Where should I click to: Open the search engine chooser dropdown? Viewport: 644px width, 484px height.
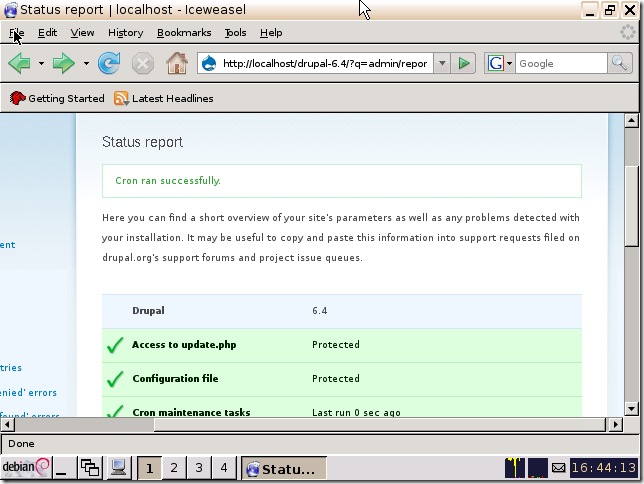click(x=509, y=64)
